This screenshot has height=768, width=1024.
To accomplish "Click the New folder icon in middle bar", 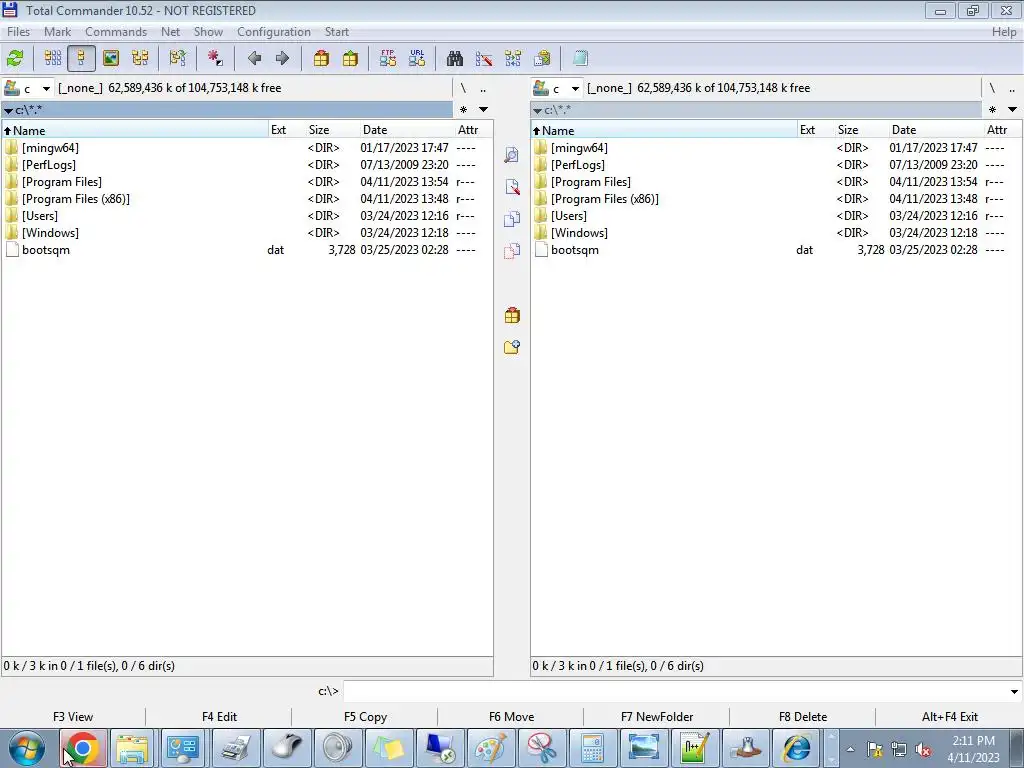I will pyautogui.click(x=512, y=347).
